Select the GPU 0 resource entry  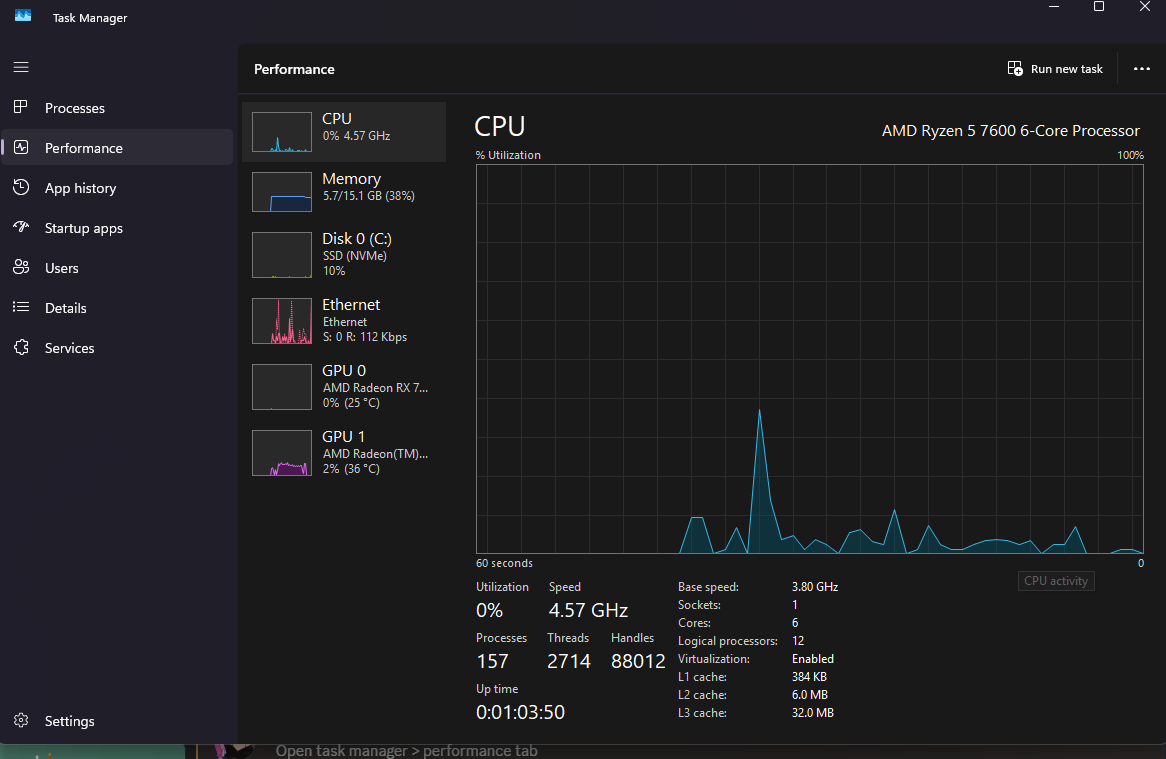pyautogui.click(x=344, y=387)
